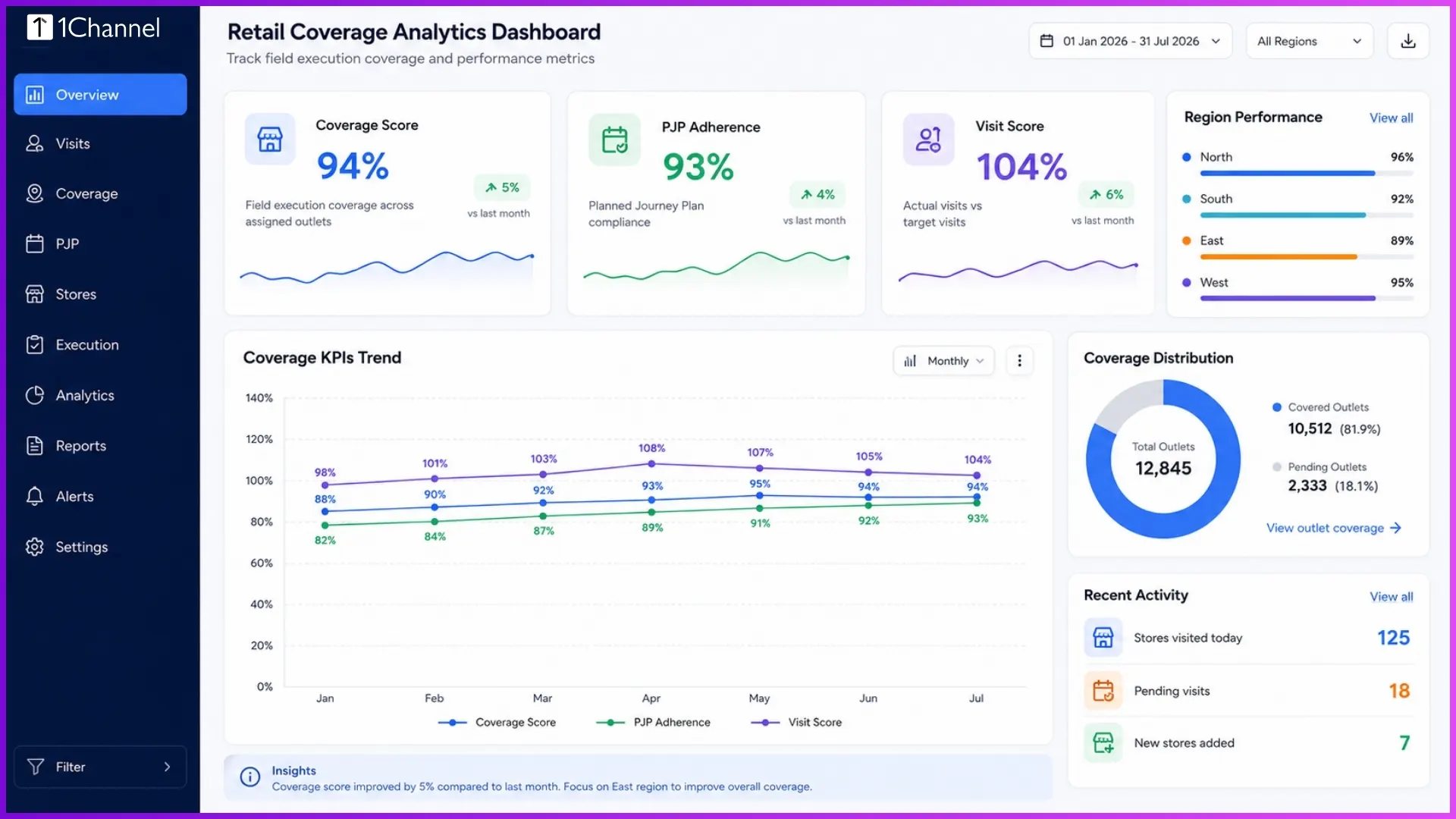Toggle Pending Outlets legend item

(1319, 467)
